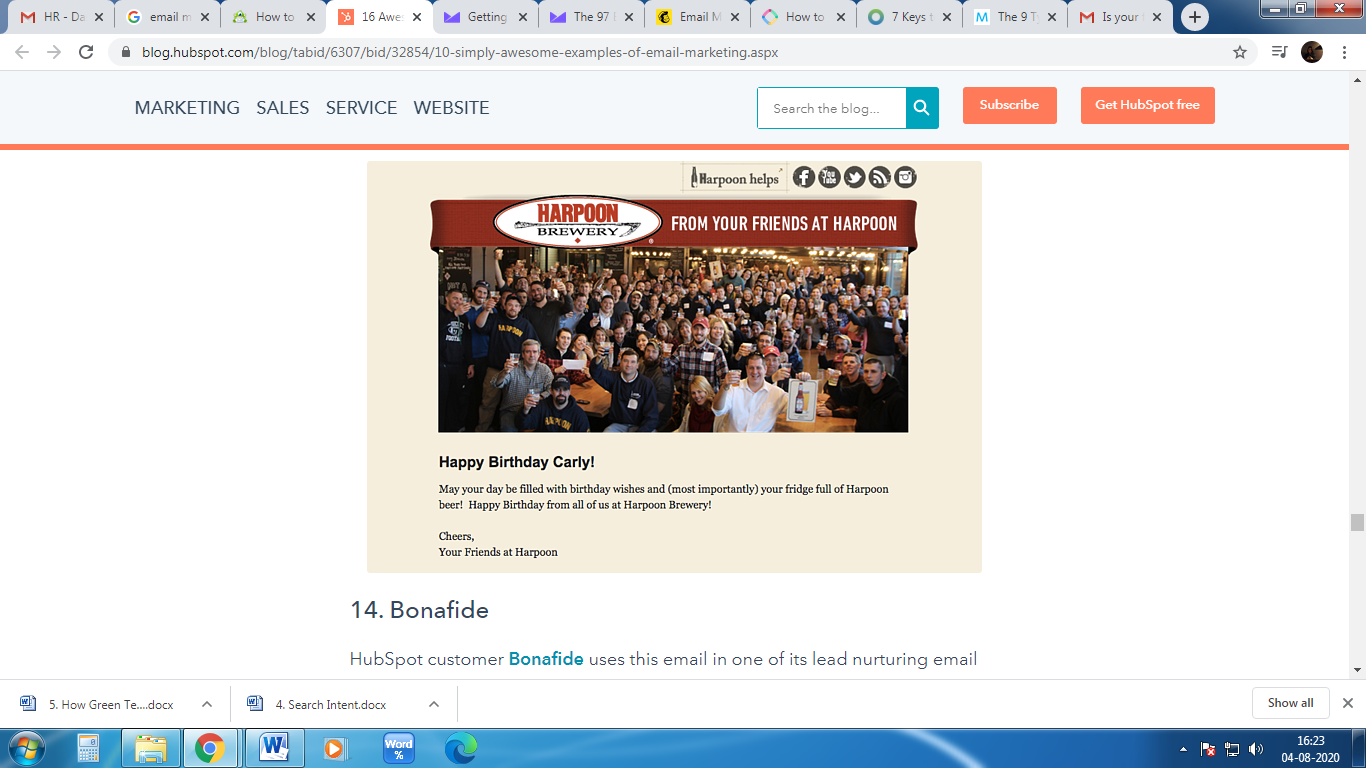This screenshot has height=768, width=1366.
Task: Click the Harpoon group photo
Action: tap(673, 340)
